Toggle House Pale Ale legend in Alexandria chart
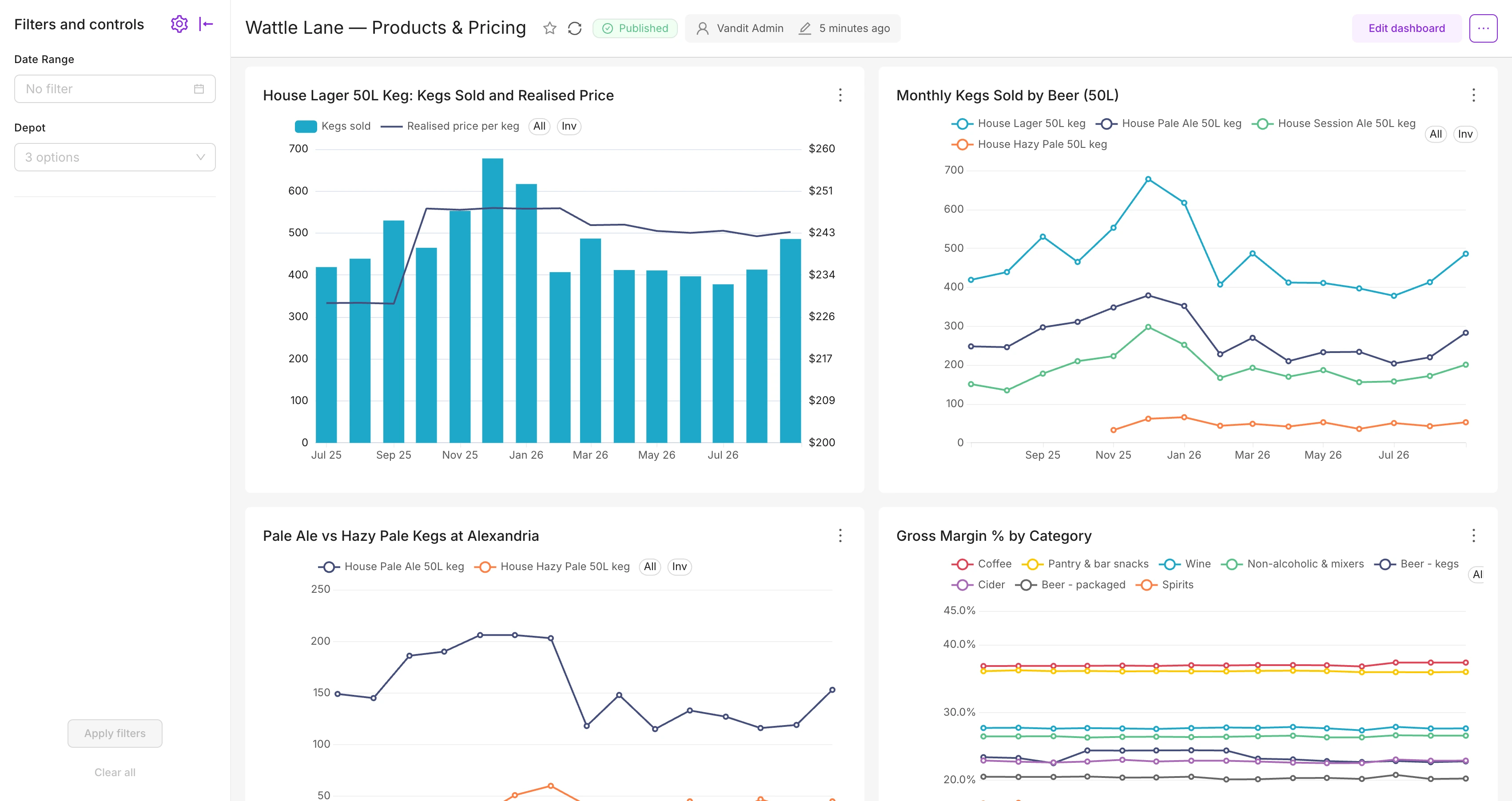This screenshot has height=801, width=1512. pos(391,567)
